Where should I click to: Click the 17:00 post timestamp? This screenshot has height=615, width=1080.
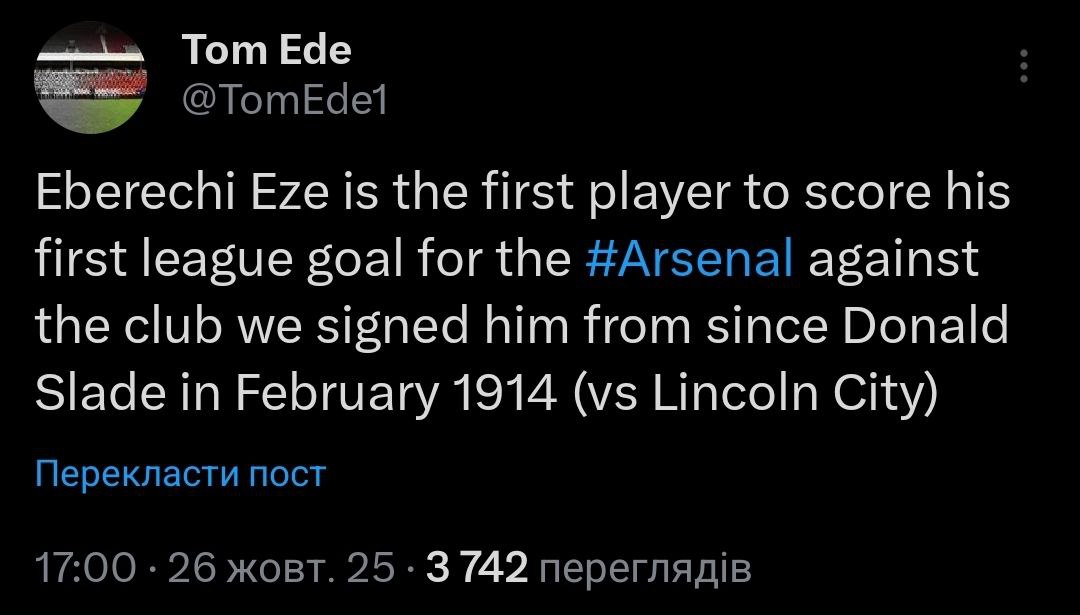(84, 568)
